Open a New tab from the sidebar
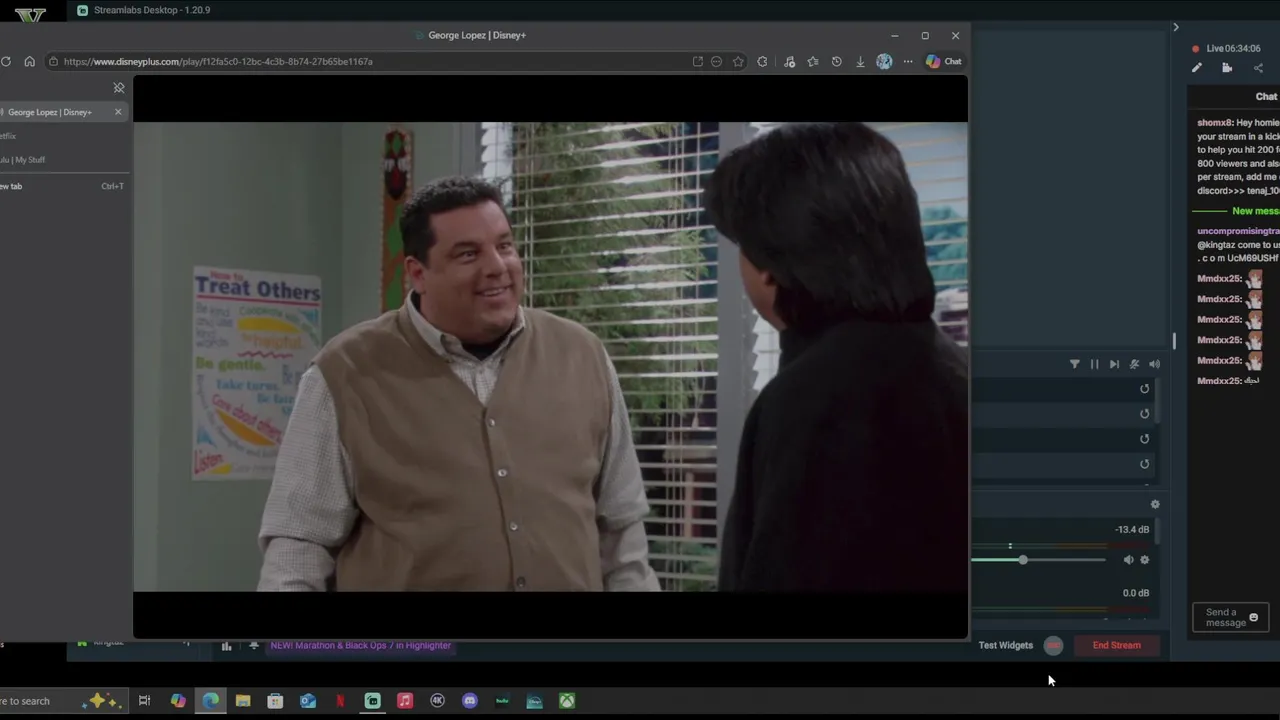Image resolution: width=1280 pixels, height=720 pixels. point(62,186)
